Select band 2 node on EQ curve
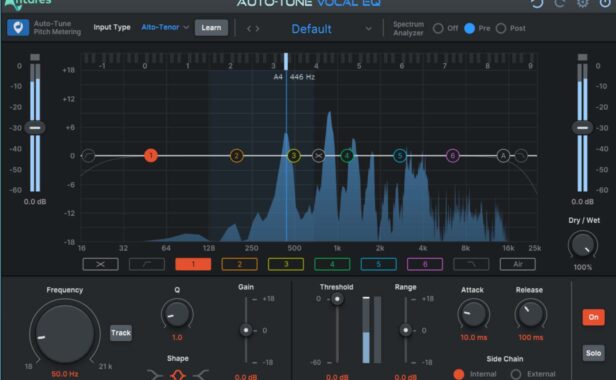The width and height of the screenshot is (616, 380). pyautogui.click(x=236, y=156)
